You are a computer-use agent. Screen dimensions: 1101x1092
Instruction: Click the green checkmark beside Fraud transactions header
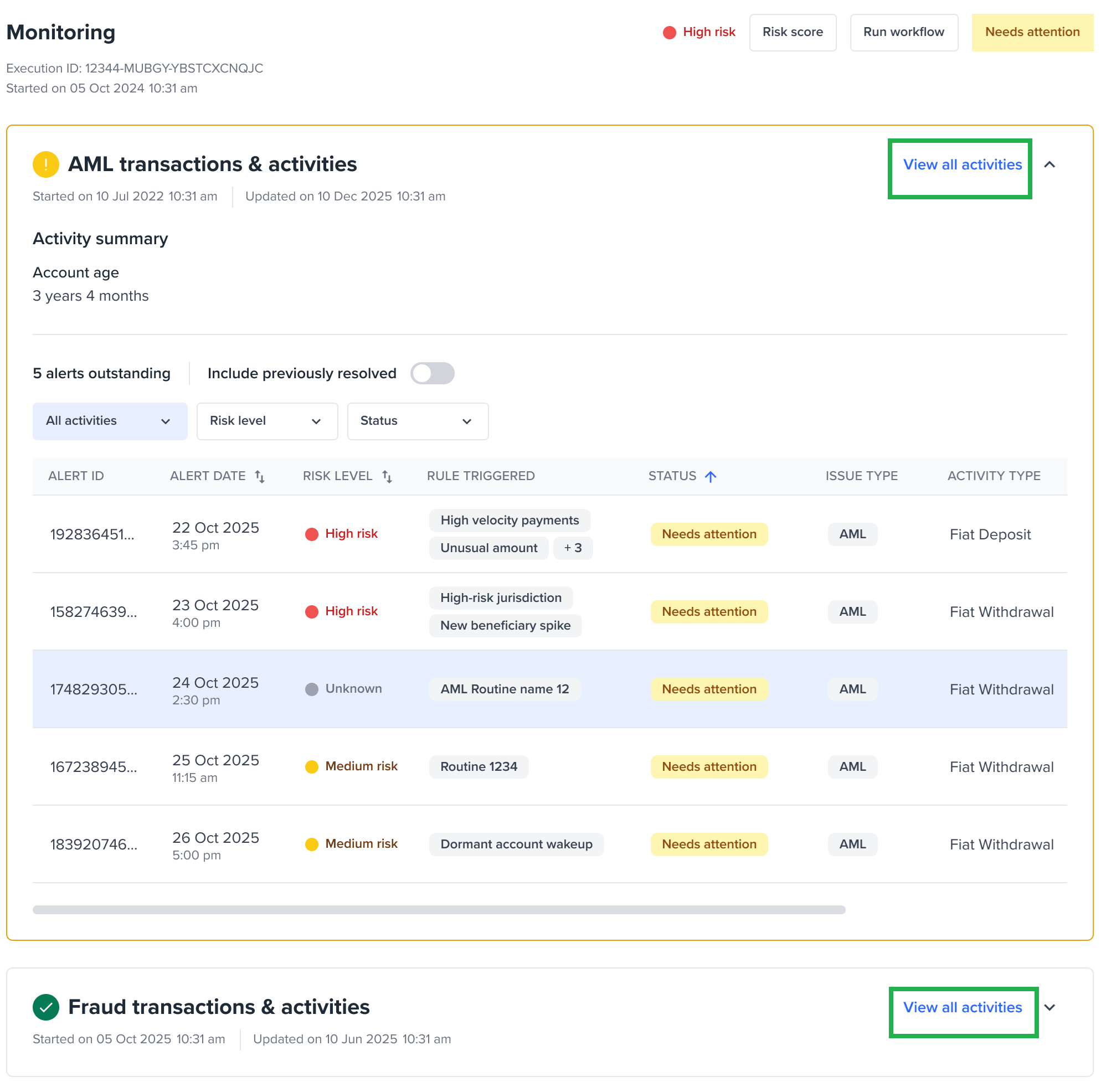coord(45,1007)
